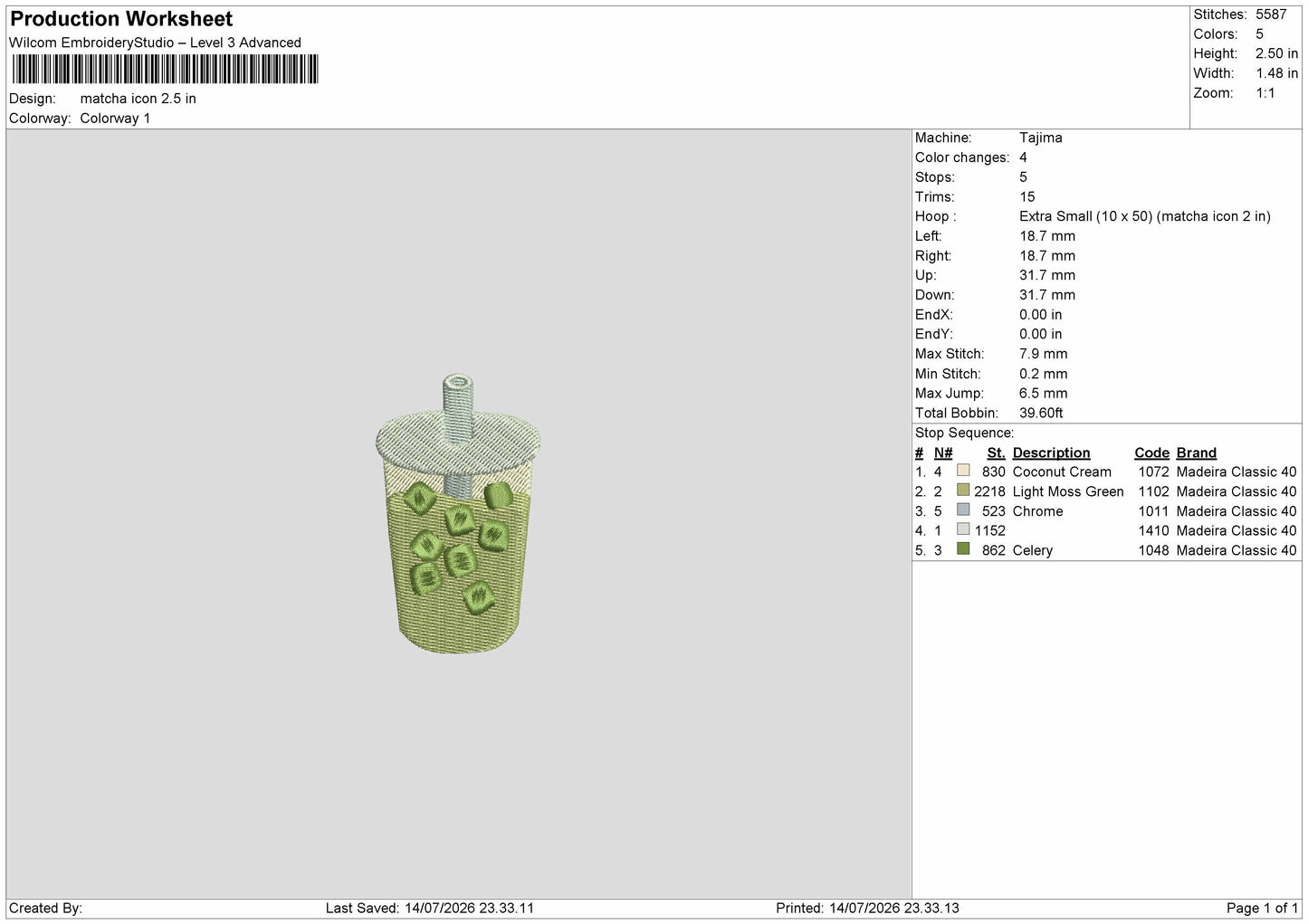Click the Coconut Cream color swatch
This screenshot has width=1308, height=924.
pos(963,471)
